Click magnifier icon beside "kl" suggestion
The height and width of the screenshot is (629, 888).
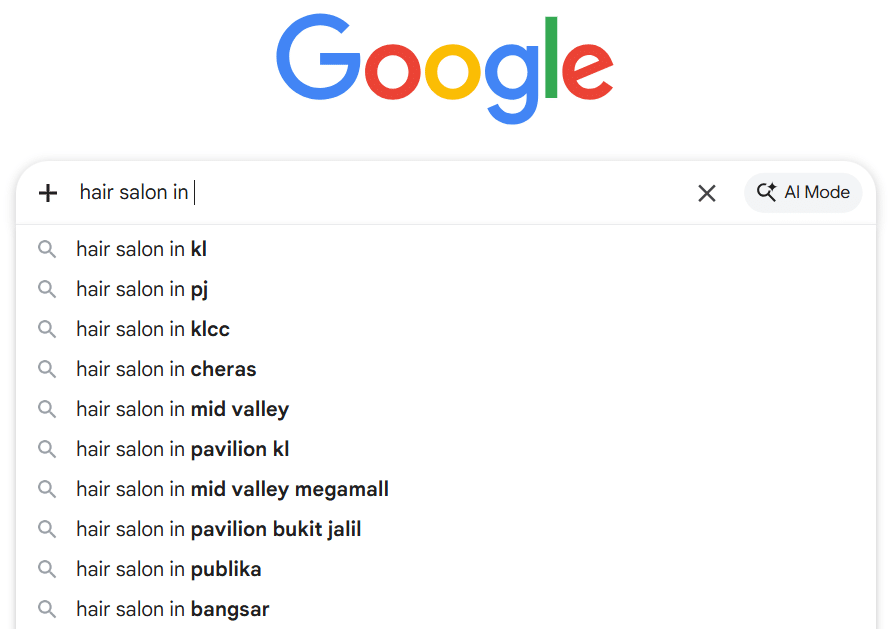click(47, 249)
